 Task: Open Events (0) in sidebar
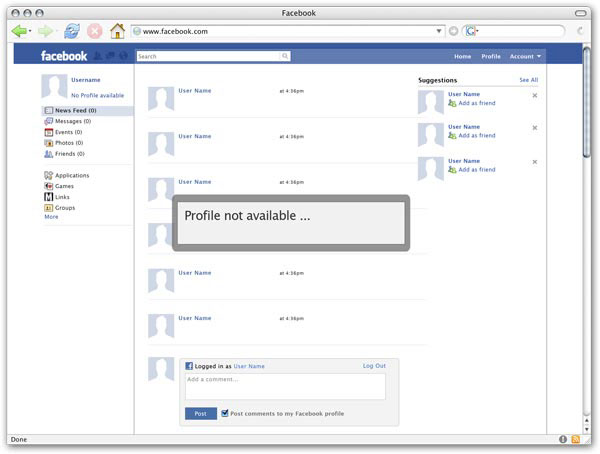coord(68,132)
